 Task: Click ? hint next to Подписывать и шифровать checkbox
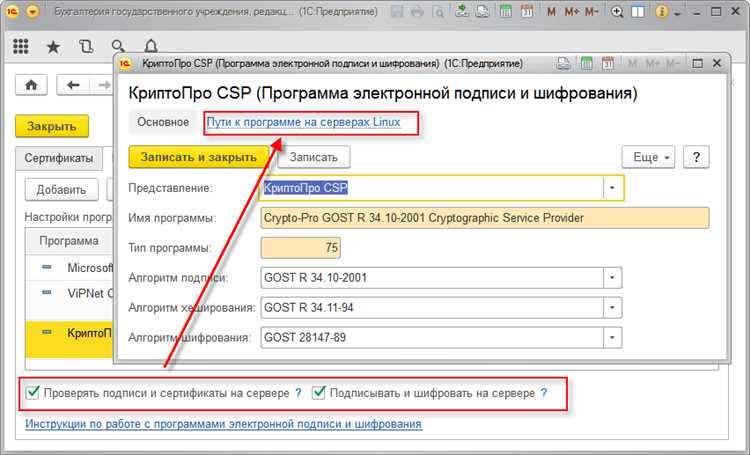tap(543, 393)
